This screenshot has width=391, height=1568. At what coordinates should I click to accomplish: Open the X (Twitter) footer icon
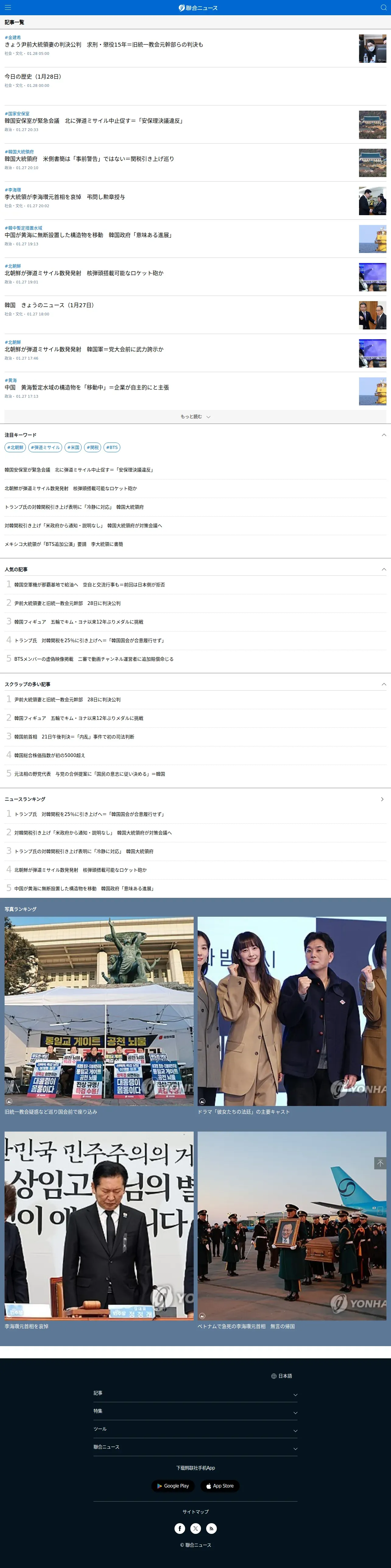point(196,1528)
